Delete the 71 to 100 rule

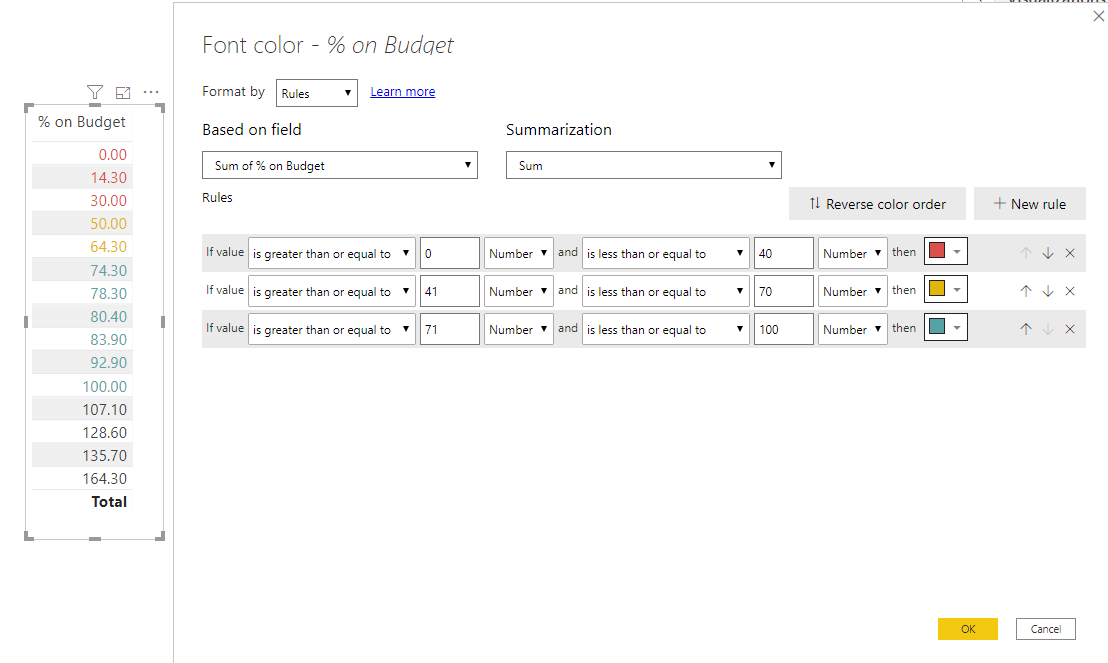1070,329
